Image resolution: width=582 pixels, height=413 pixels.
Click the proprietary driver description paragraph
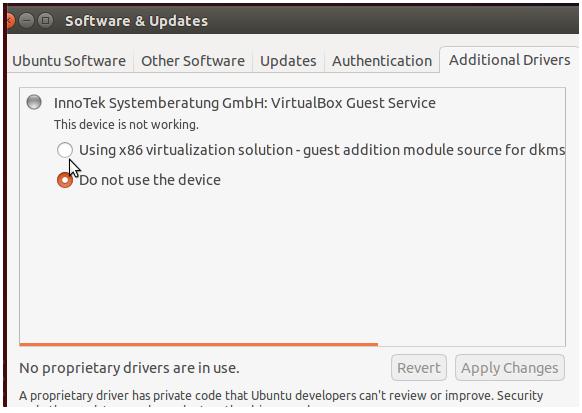point(281,399)
